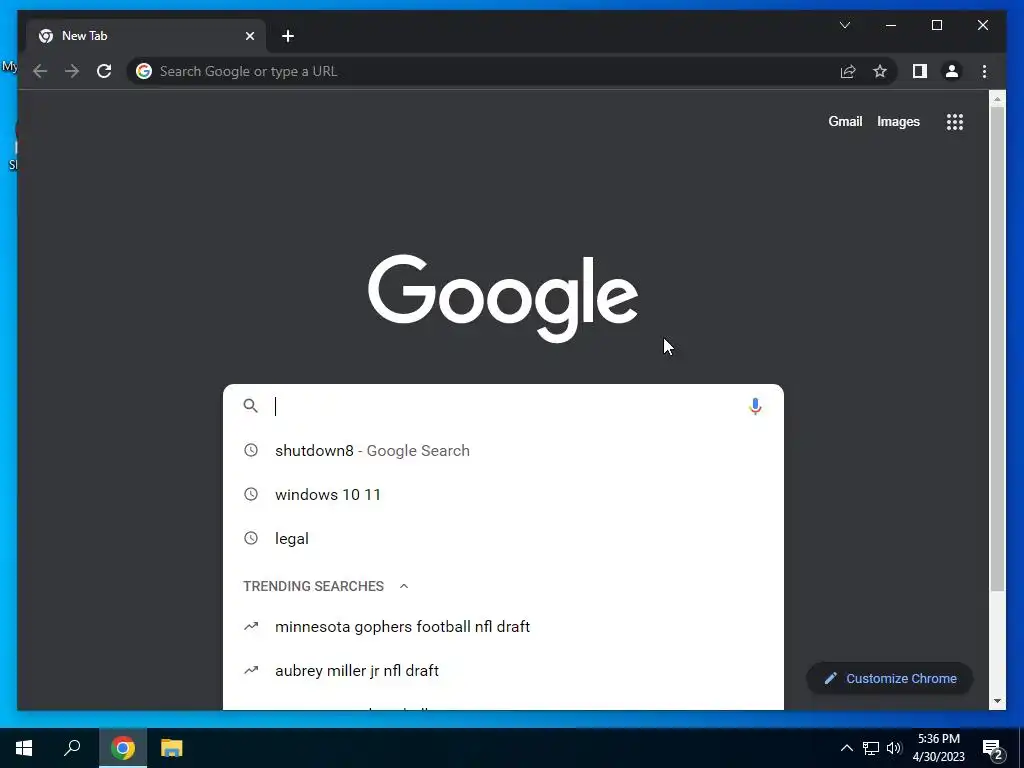The image size is (1024, 768).
Task: Start voice search with the microphone
Action: pos(755,406)
